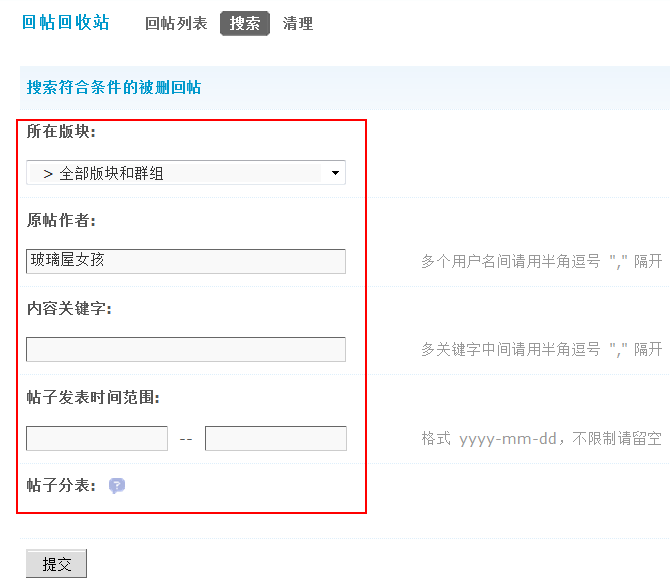Screen dimensions: 670x581
Task: Click the 内容关键字 label
Action: pos(69,308)
